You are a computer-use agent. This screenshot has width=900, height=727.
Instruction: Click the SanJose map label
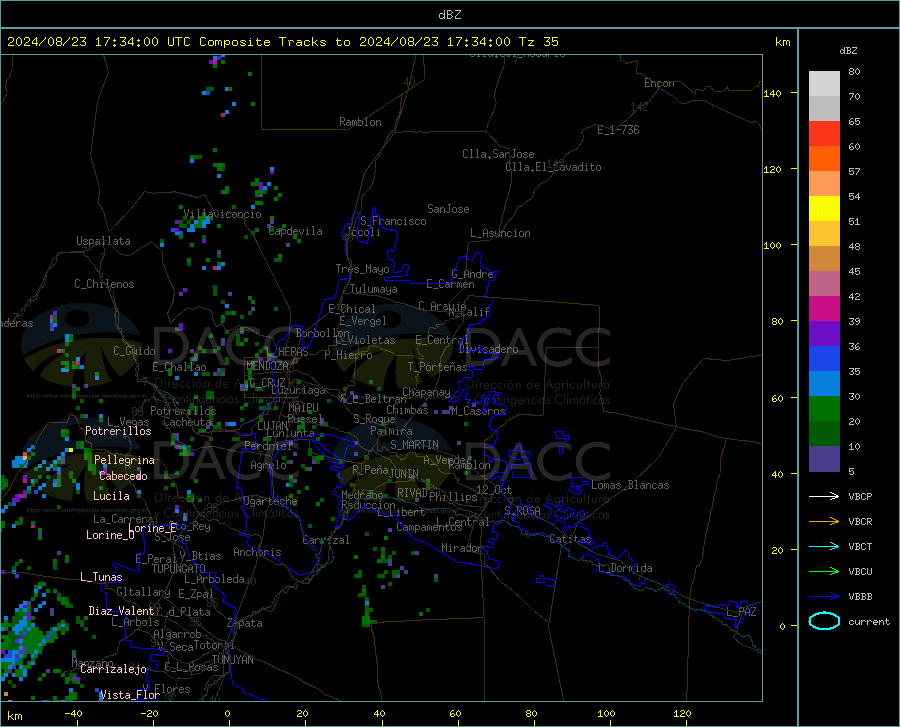coord(448,209)
